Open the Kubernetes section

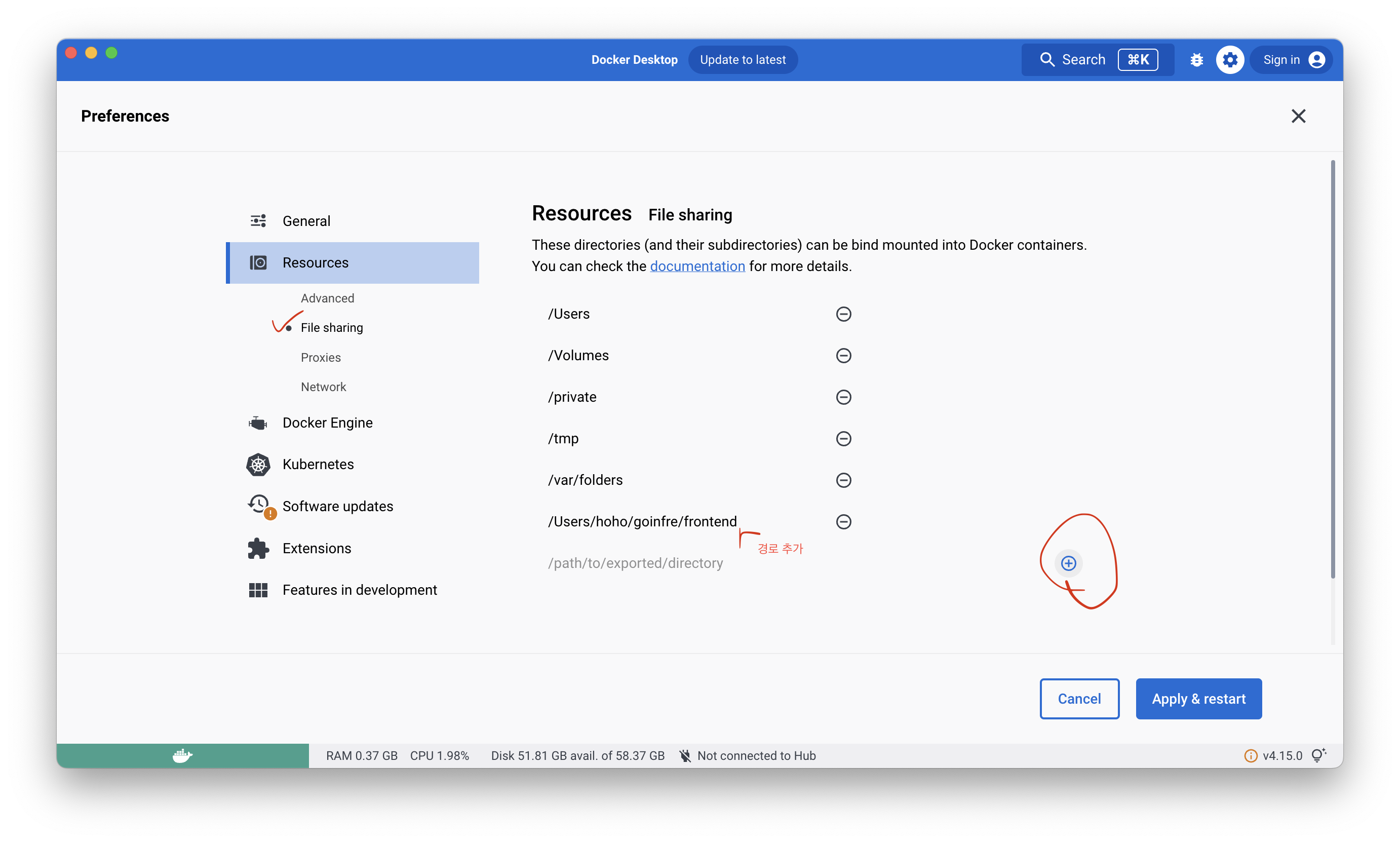(x=352, y=465)
